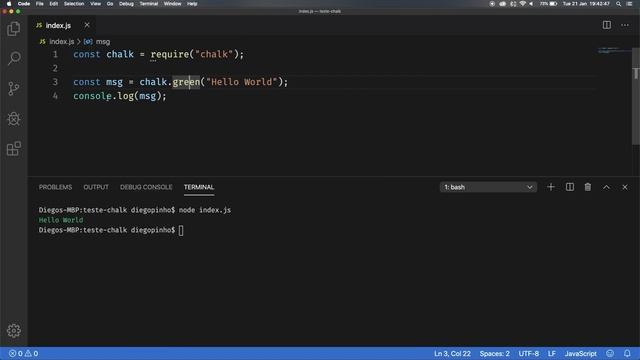The image size is (640, 360).
Task: Click the date and time in menu bar
Action: [x=586, y=4]
